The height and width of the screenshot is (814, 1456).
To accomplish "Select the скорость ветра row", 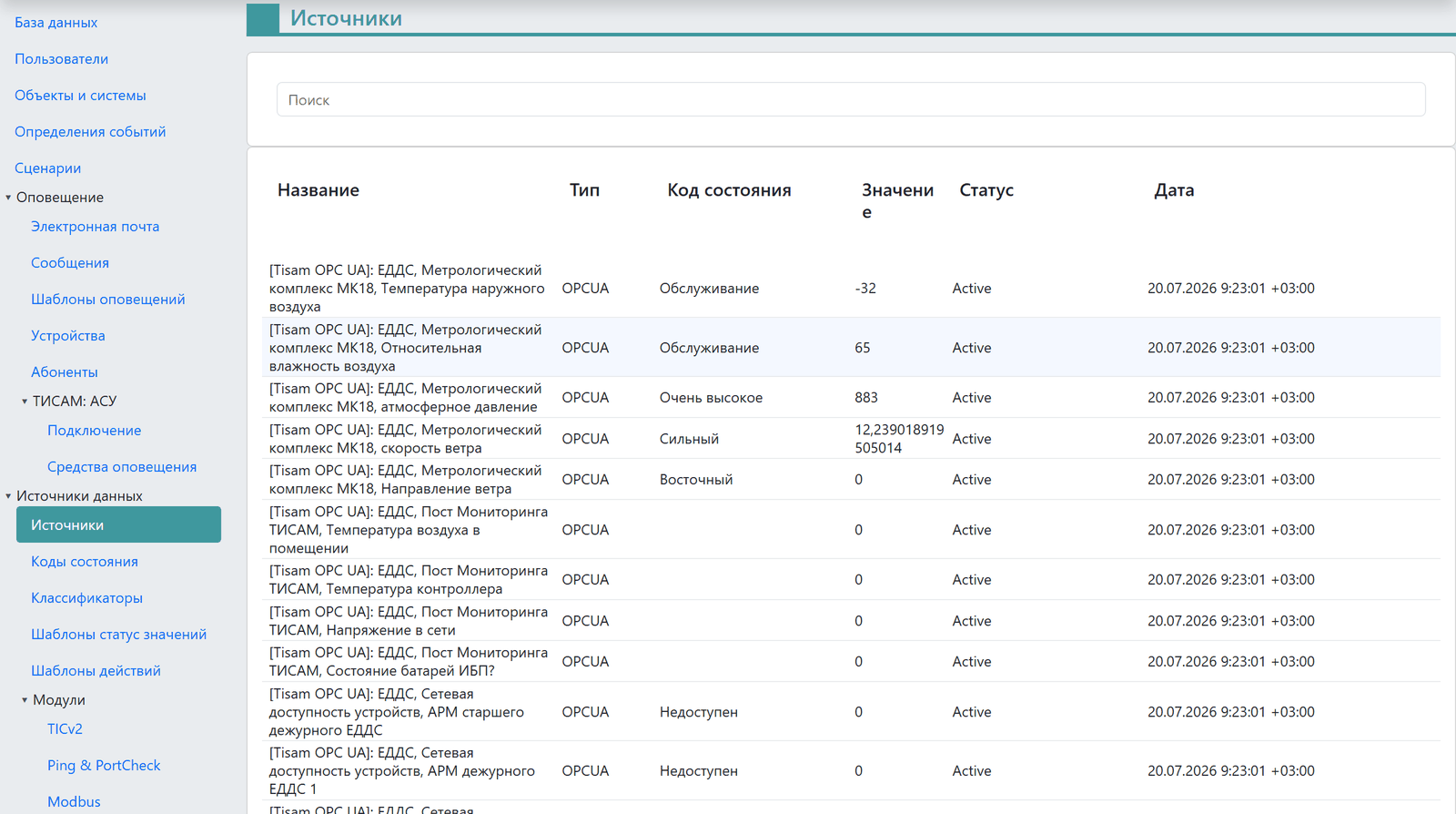I will (x=851, y=438).
